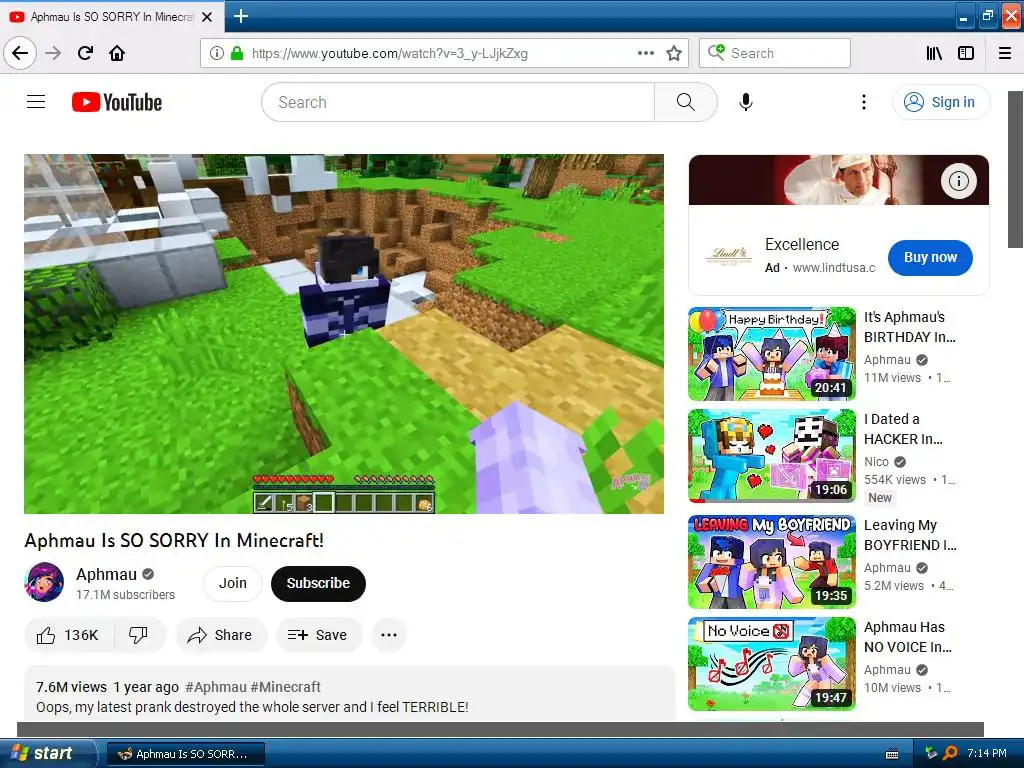Open the Nico channel name
This screenshot has height=768, width=1024.
pos(876,462)
